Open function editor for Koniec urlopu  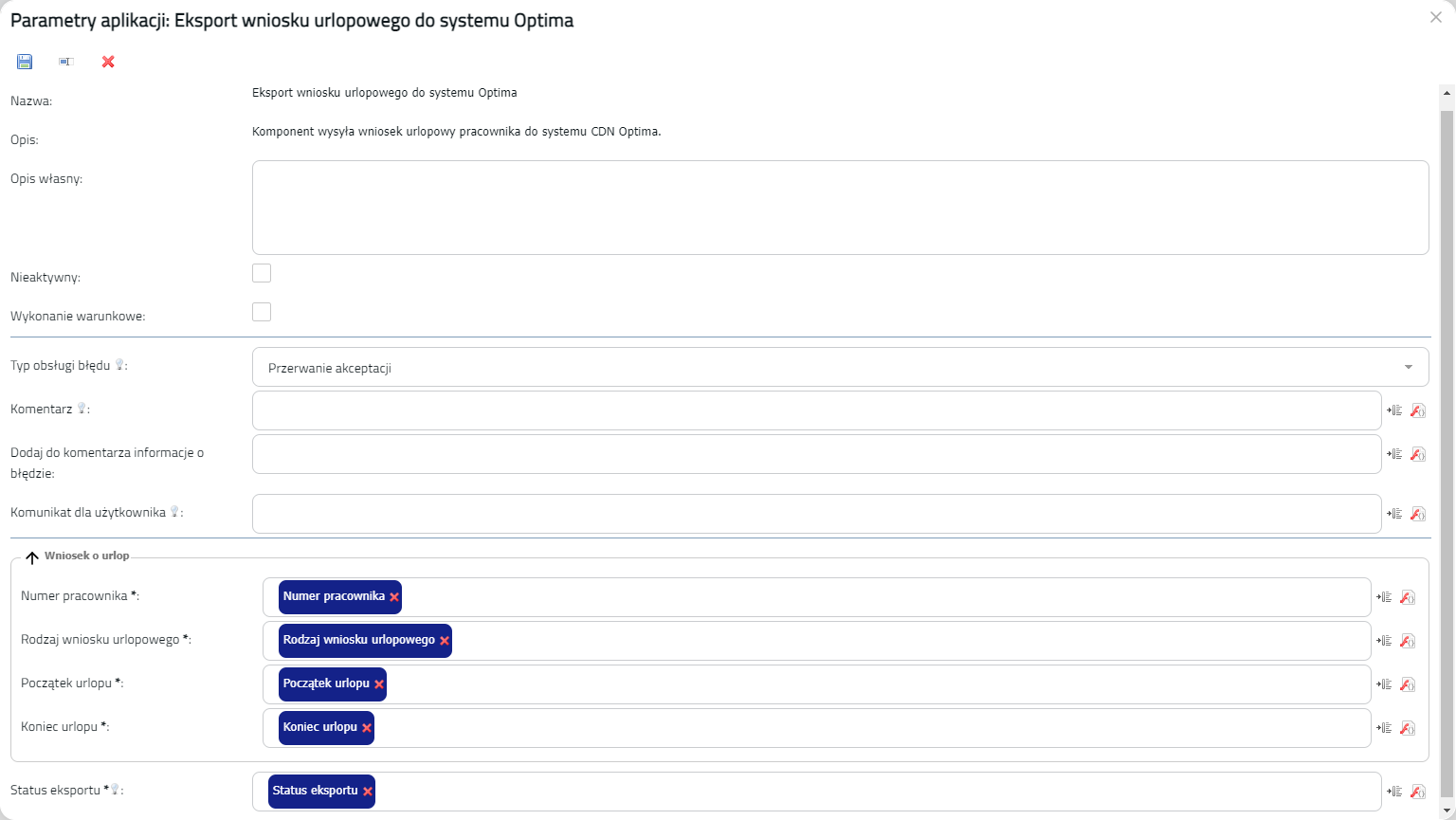[x=1408, y=728]
